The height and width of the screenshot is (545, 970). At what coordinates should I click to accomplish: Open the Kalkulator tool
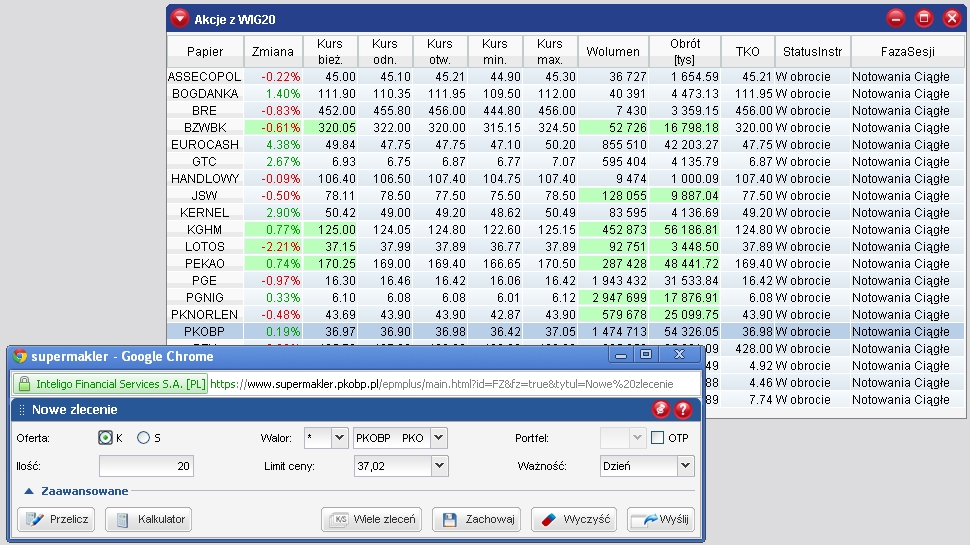148,519
